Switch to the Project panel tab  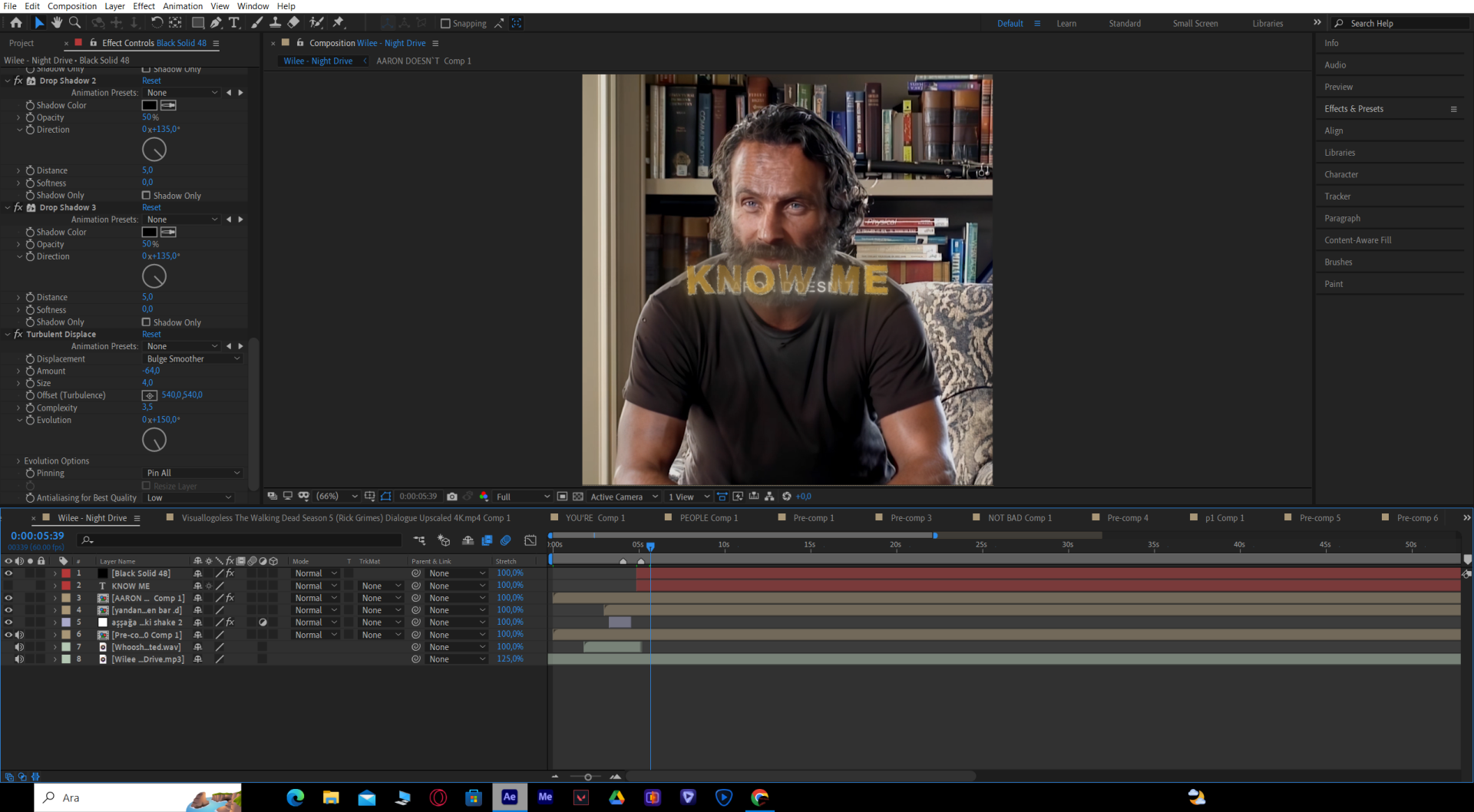[x=21, y=43]
